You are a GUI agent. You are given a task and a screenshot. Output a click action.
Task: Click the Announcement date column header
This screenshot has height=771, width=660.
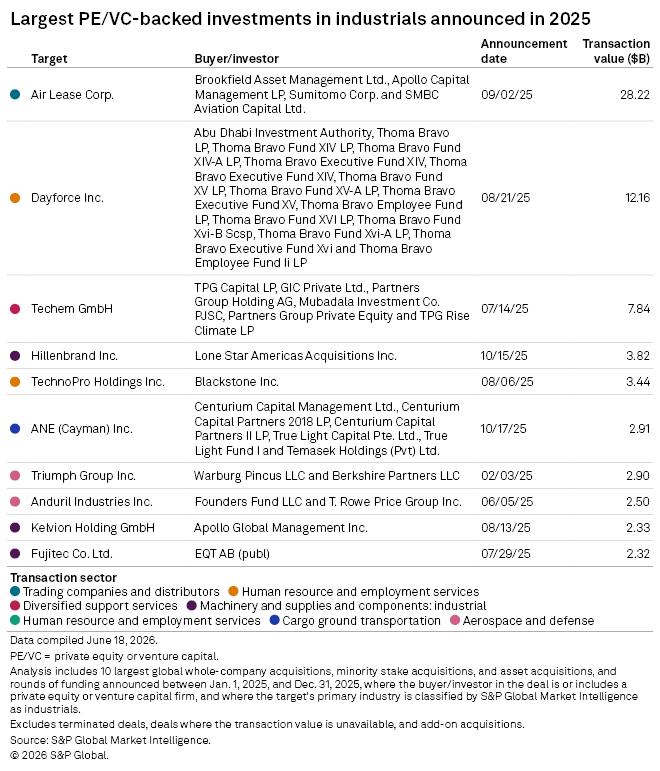pos(524,51)
